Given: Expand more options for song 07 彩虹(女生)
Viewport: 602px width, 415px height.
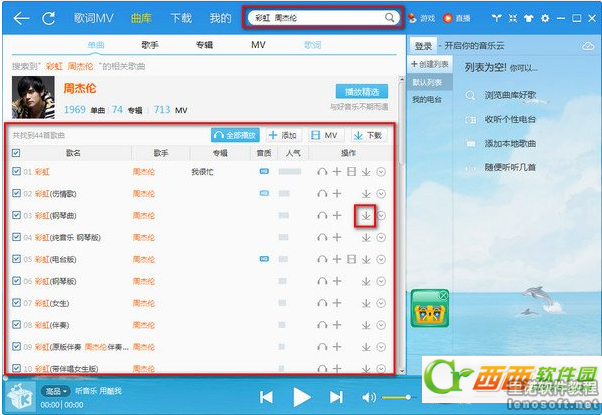Looking at the screenshot, I should pyautogui.click(x=381, y=303).
